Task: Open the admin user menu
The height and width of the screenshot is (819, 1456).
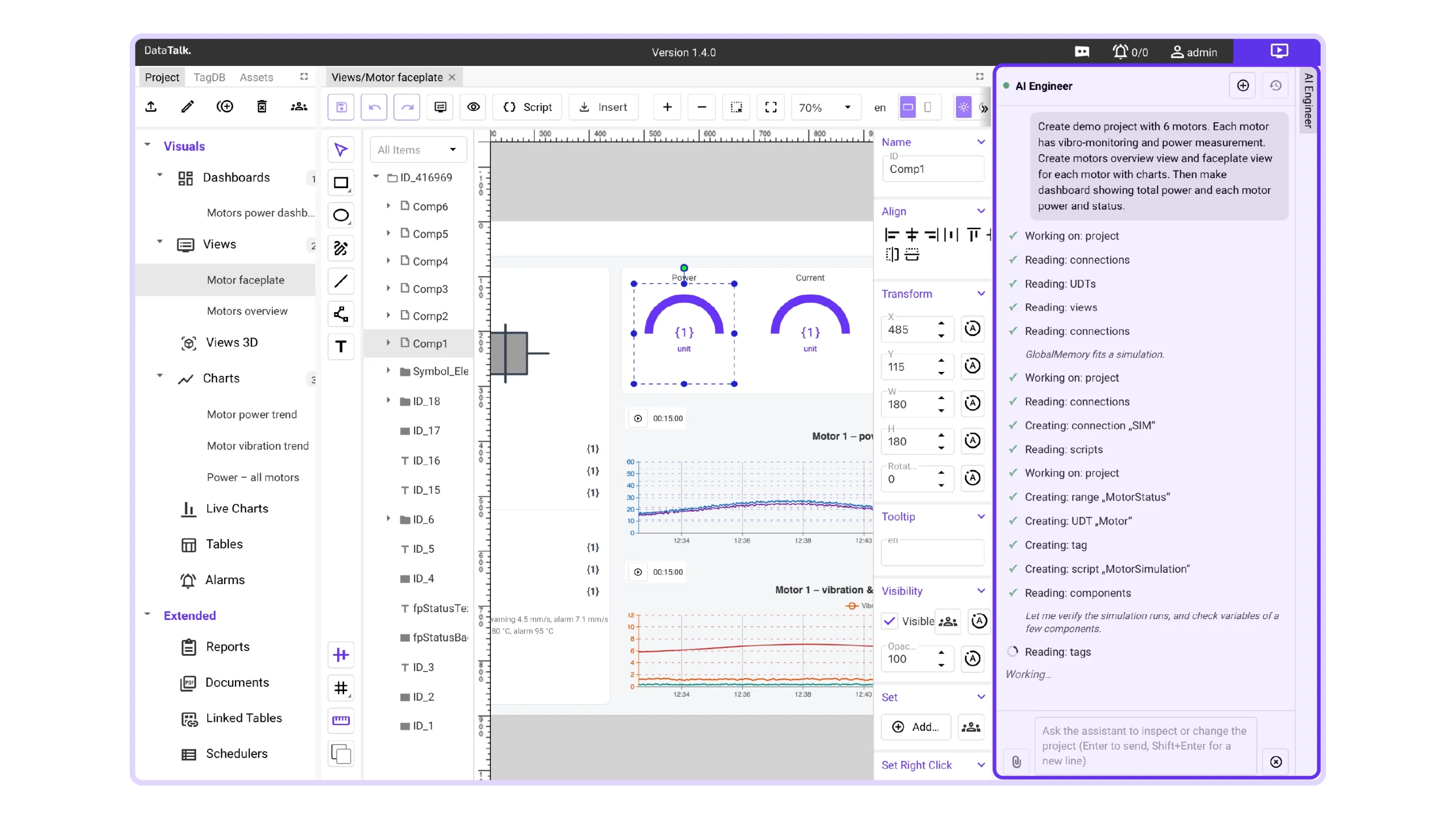Action: 1194,52
